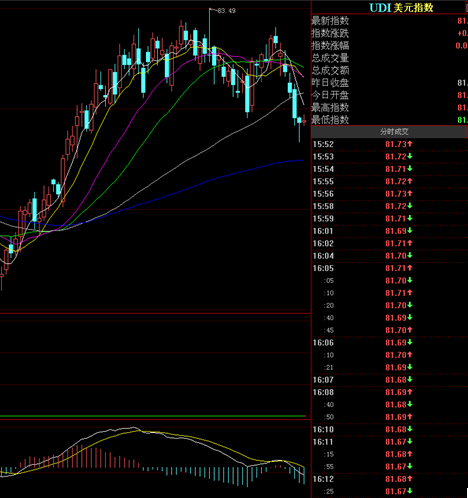
Task: Click the up arrow in the 15:52 row
Action: tap(410, 144)
